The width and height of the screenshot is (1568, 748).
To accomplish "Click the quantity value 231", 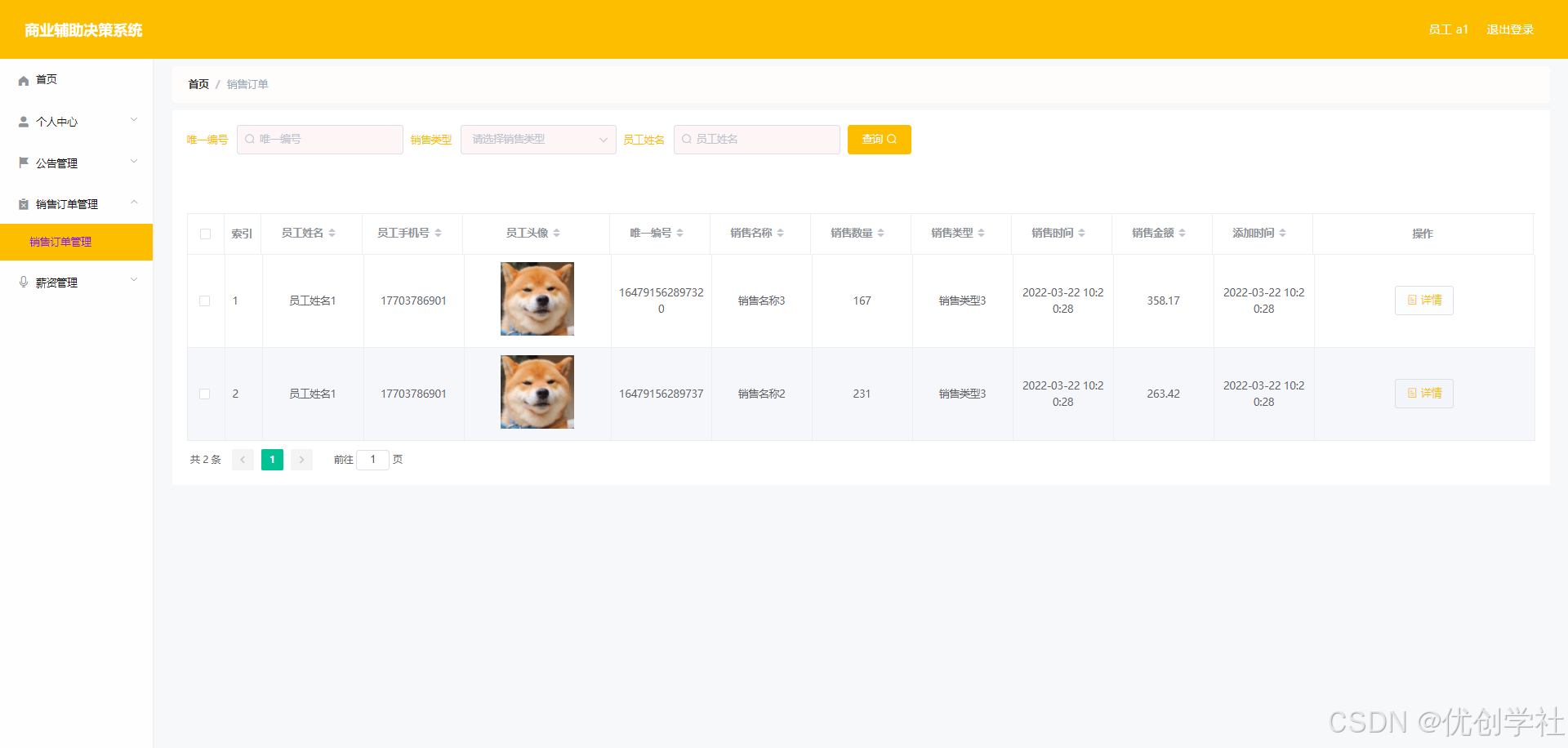I will pos(862,394).
